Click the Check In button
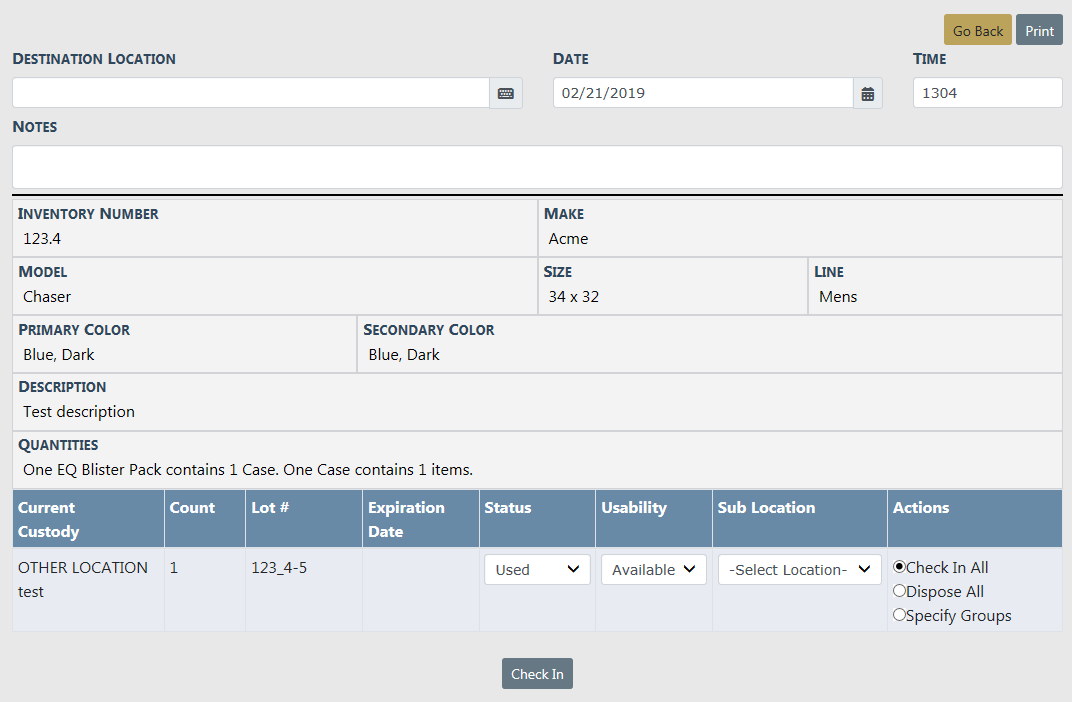The width and height of the screenshot is (1072, 702). coord(537,674)
